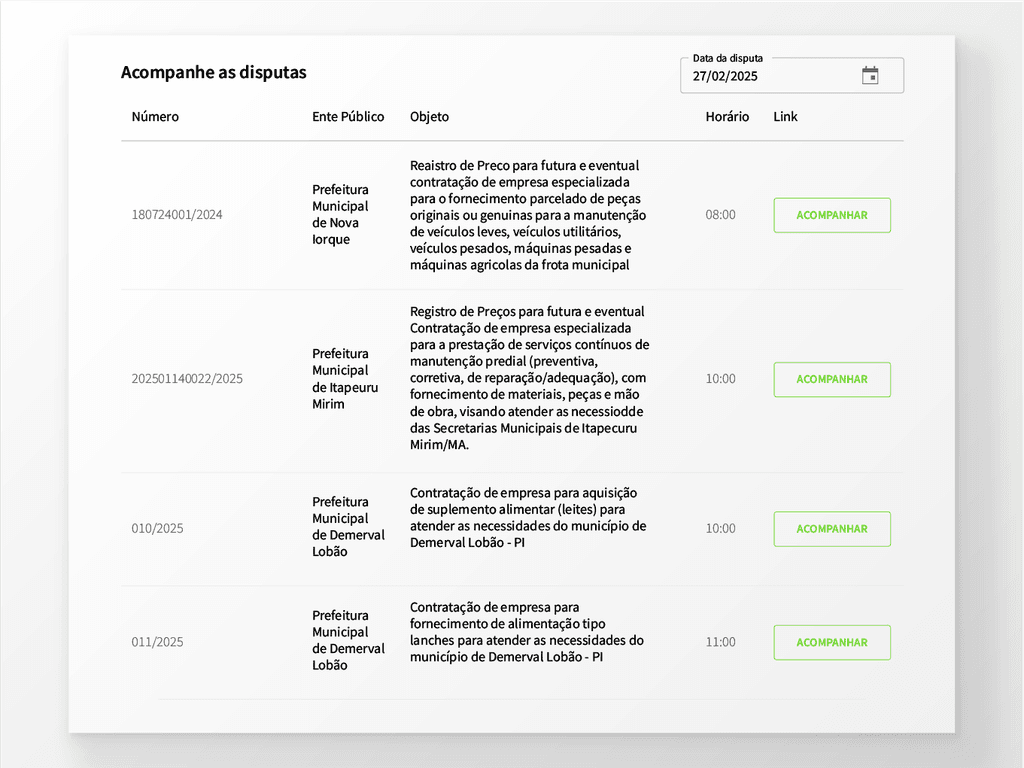1024x768 pixels.
Task: Click ACOMPANHAR for disputa 010/2025
Action: click(x=832, y=528)
